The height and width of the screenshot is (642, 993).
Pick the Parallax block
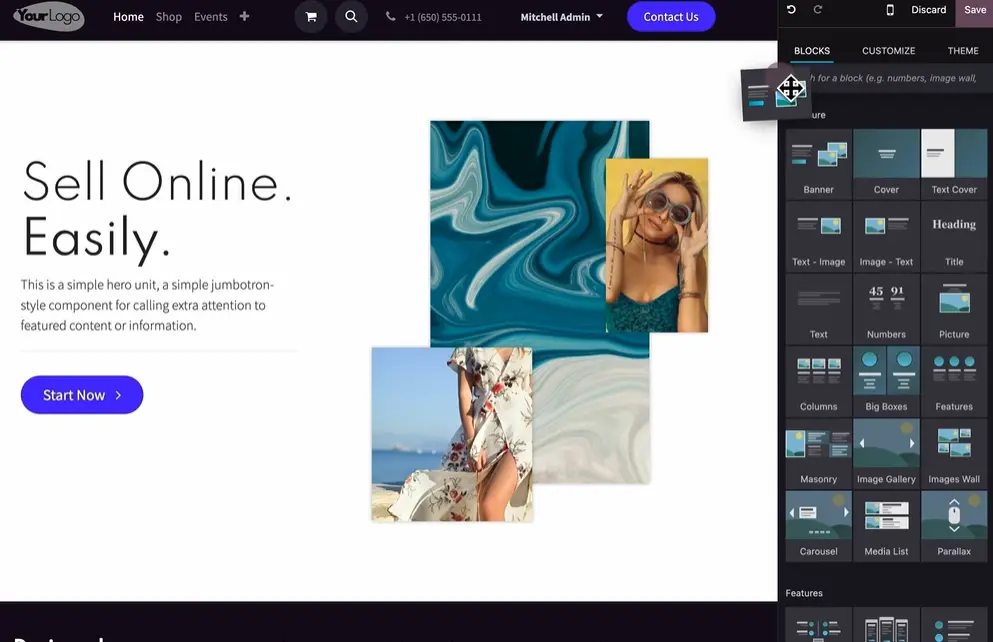click(954, 523)
